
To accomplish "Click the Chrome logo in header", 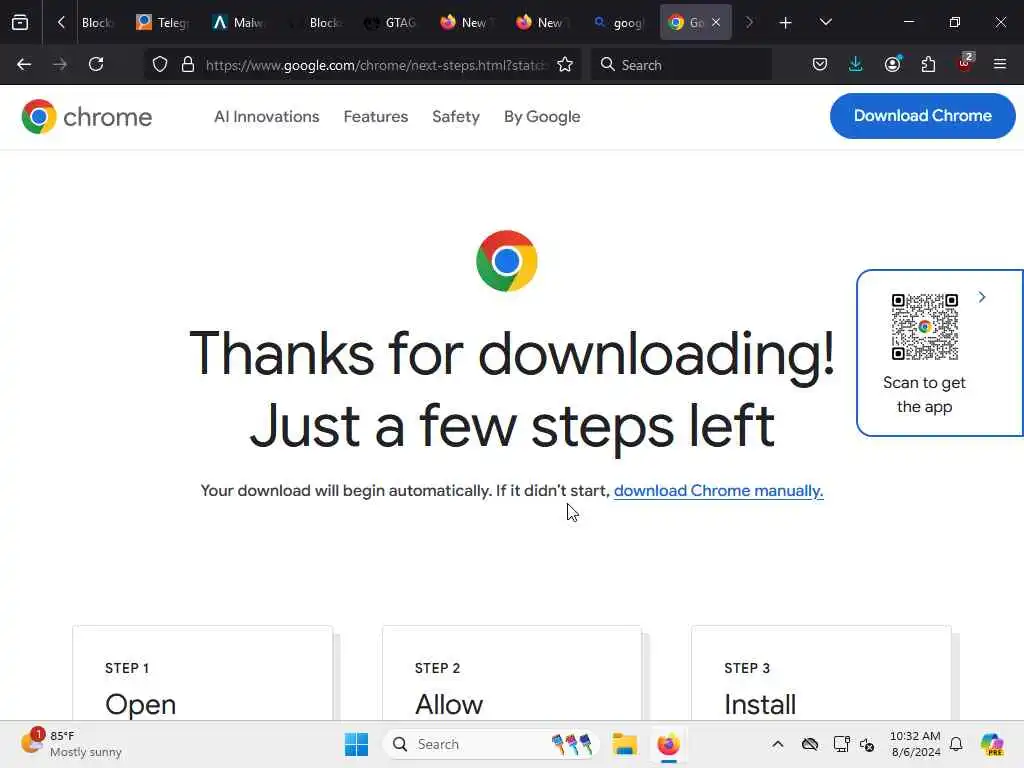I will (x=87, y=117).
